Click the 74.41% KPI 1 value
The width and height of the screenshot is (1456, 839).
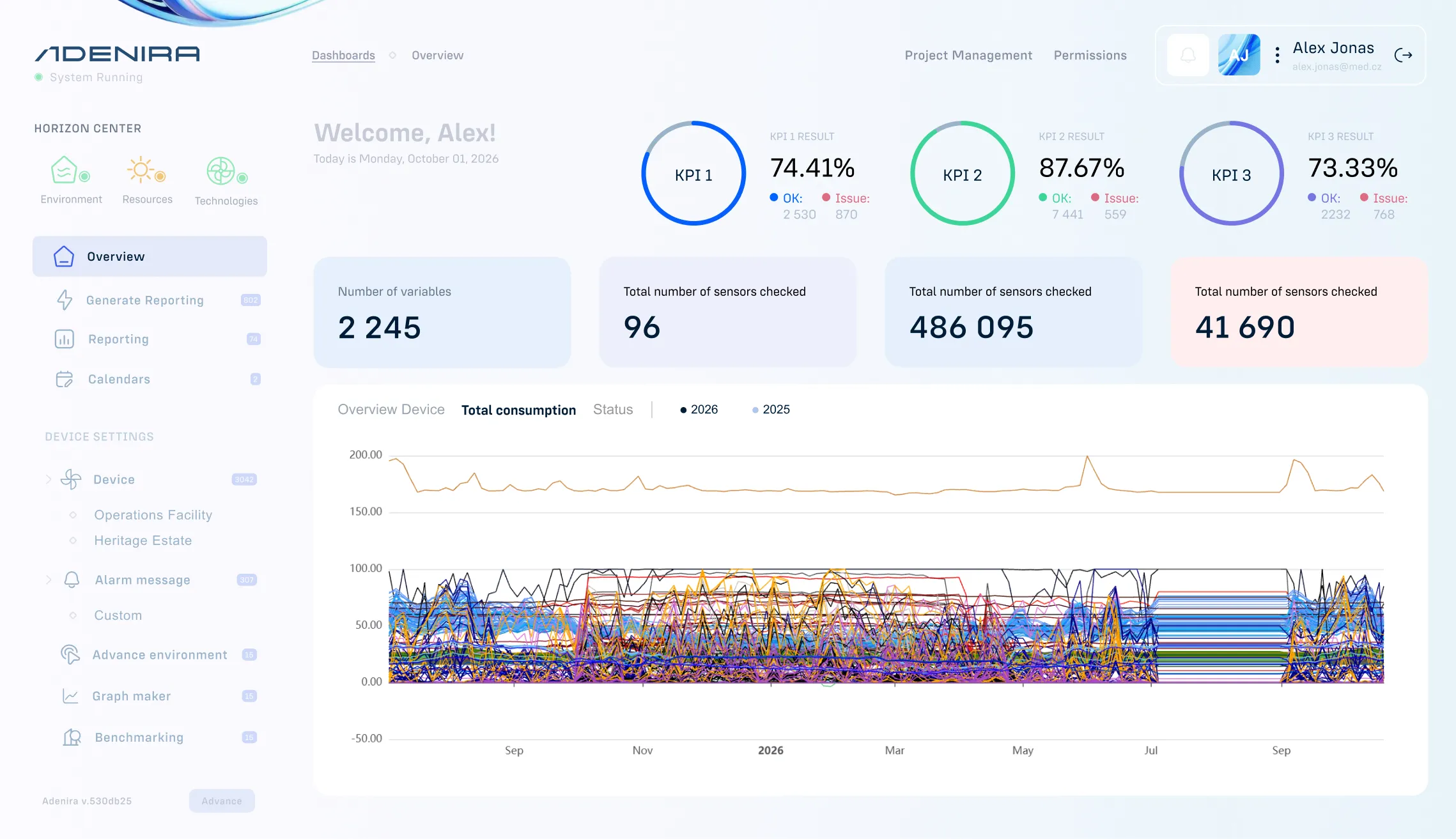pos(812,168)
